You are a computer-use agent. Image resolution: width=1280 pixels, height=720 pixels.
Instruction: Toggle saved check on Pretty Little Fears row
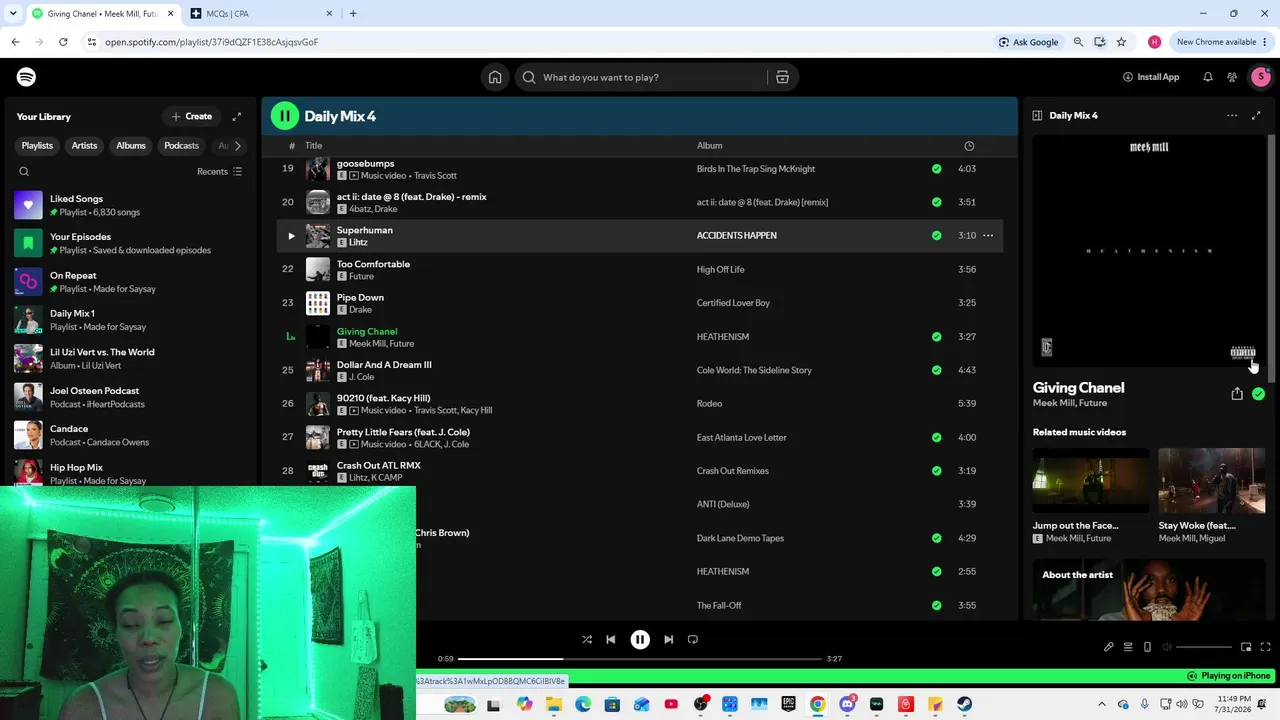(936, 437)
